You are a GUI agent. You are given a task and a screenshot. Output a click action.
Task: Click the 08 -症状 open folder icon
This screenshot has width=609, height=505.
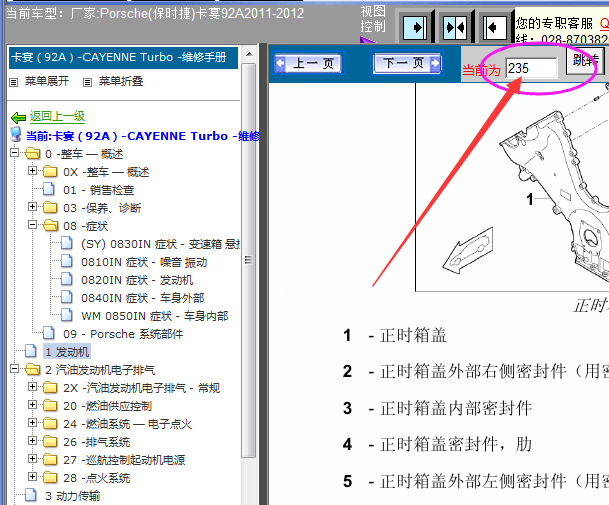tap(50, 225)
